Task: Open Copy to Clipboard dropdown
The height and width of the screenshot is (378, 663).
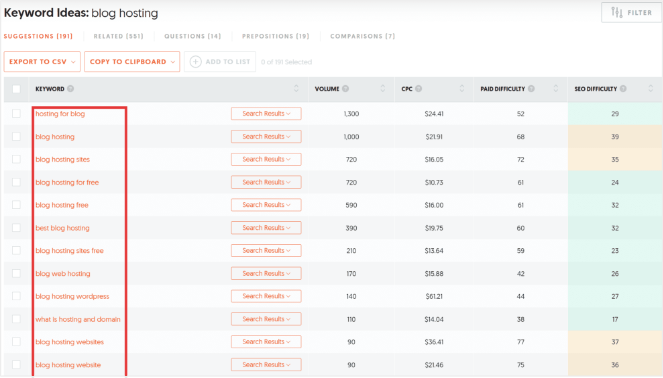Action: point(132,62)
